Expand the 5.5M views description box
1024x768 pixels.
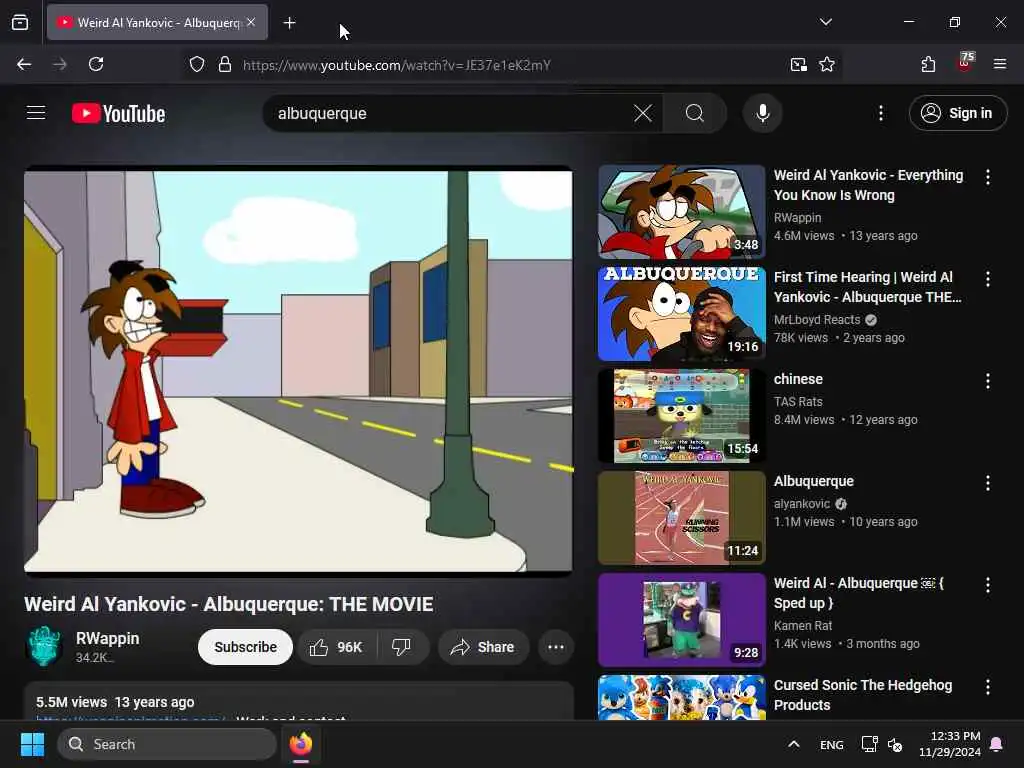click(298, 701)
